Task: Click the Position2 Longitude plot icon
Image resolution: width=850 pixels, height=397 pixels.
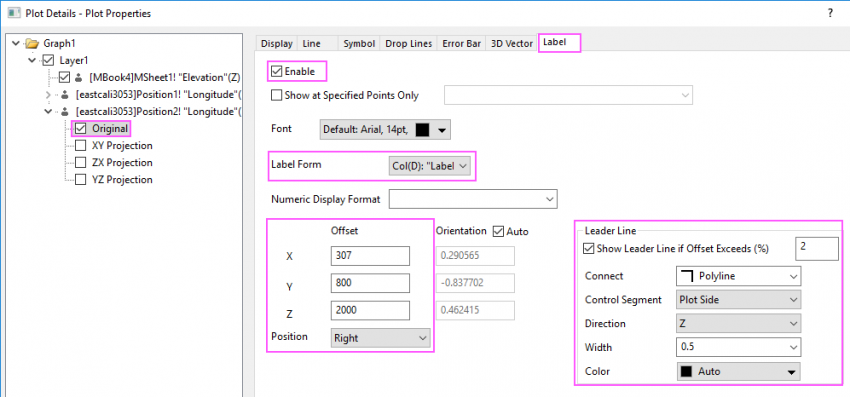Action: pos(65,111)
